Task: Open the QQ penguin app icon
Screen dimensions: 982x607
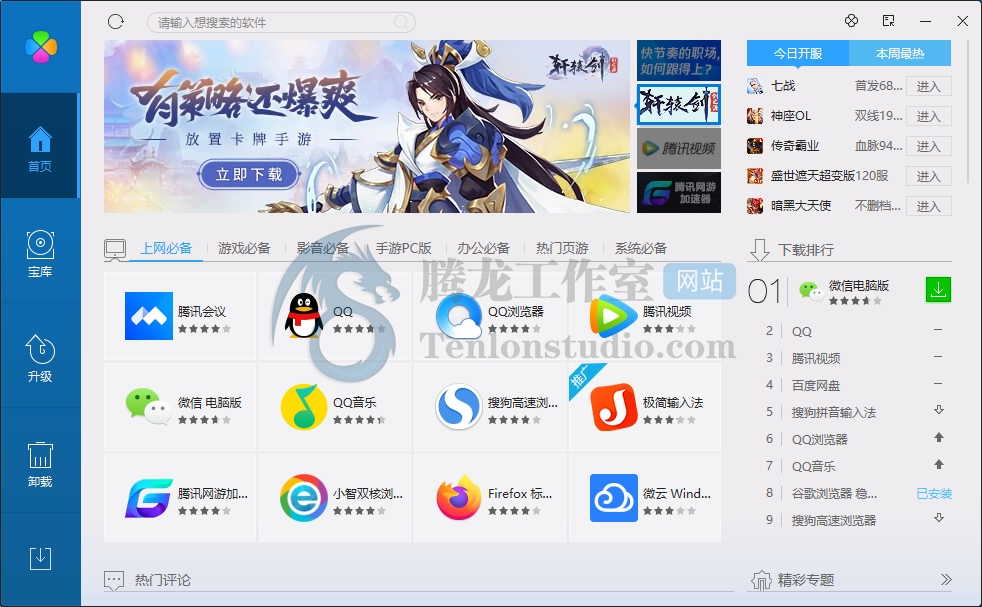Action: click(304, 316)
